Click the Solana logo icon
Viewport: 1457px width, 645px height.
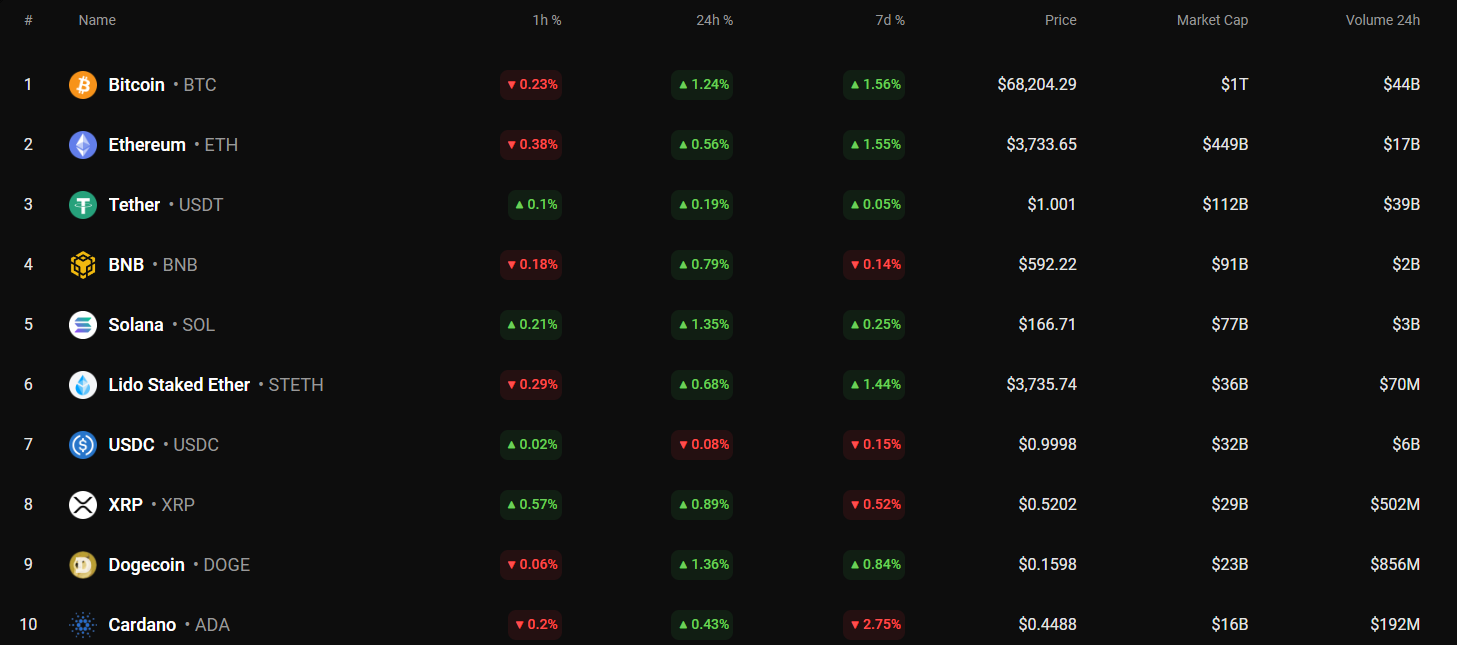pyautogui.click(x=82, y=325)
